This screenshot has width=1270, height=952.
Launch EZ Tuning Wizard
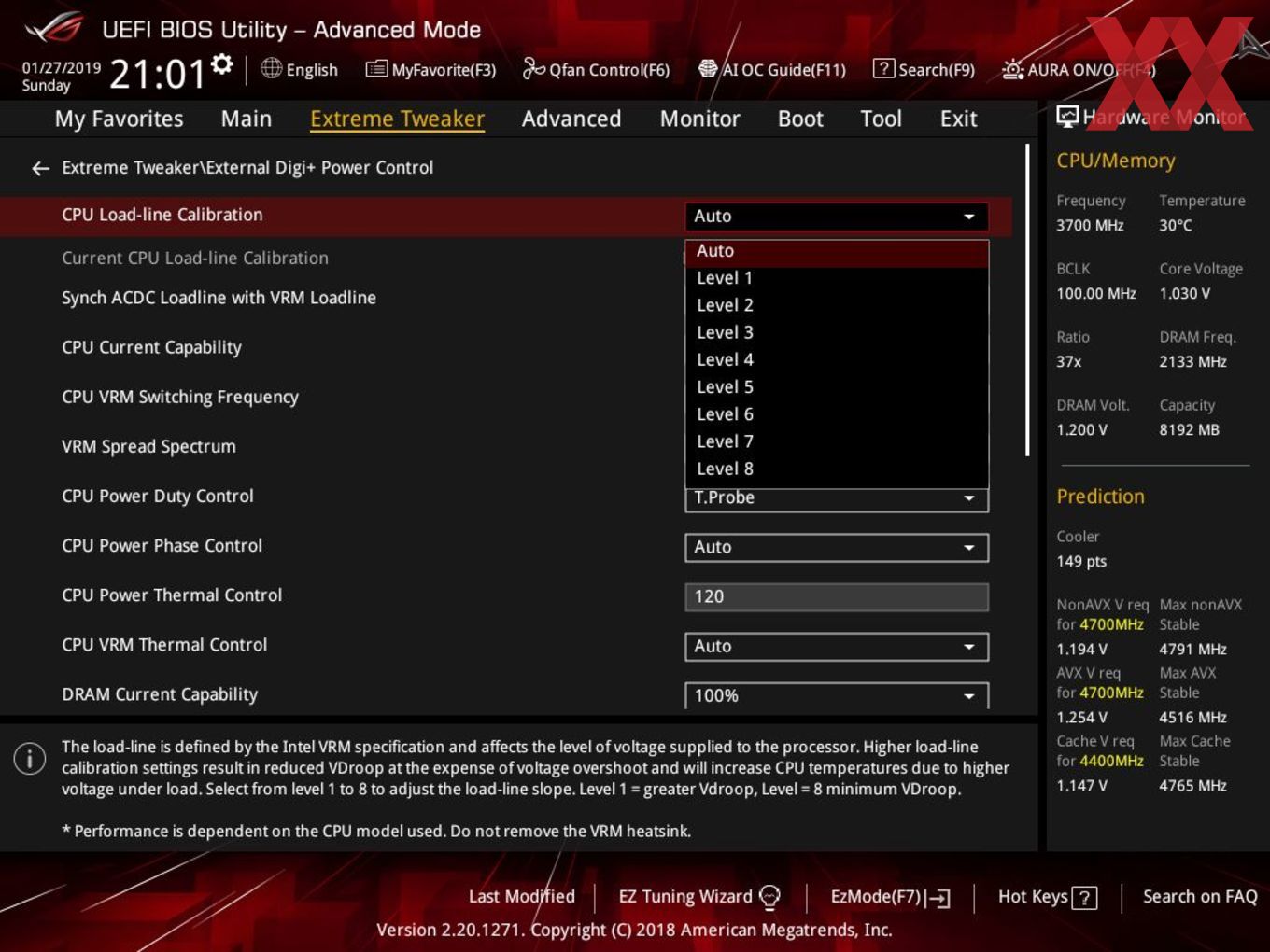(x=699, y=897)
